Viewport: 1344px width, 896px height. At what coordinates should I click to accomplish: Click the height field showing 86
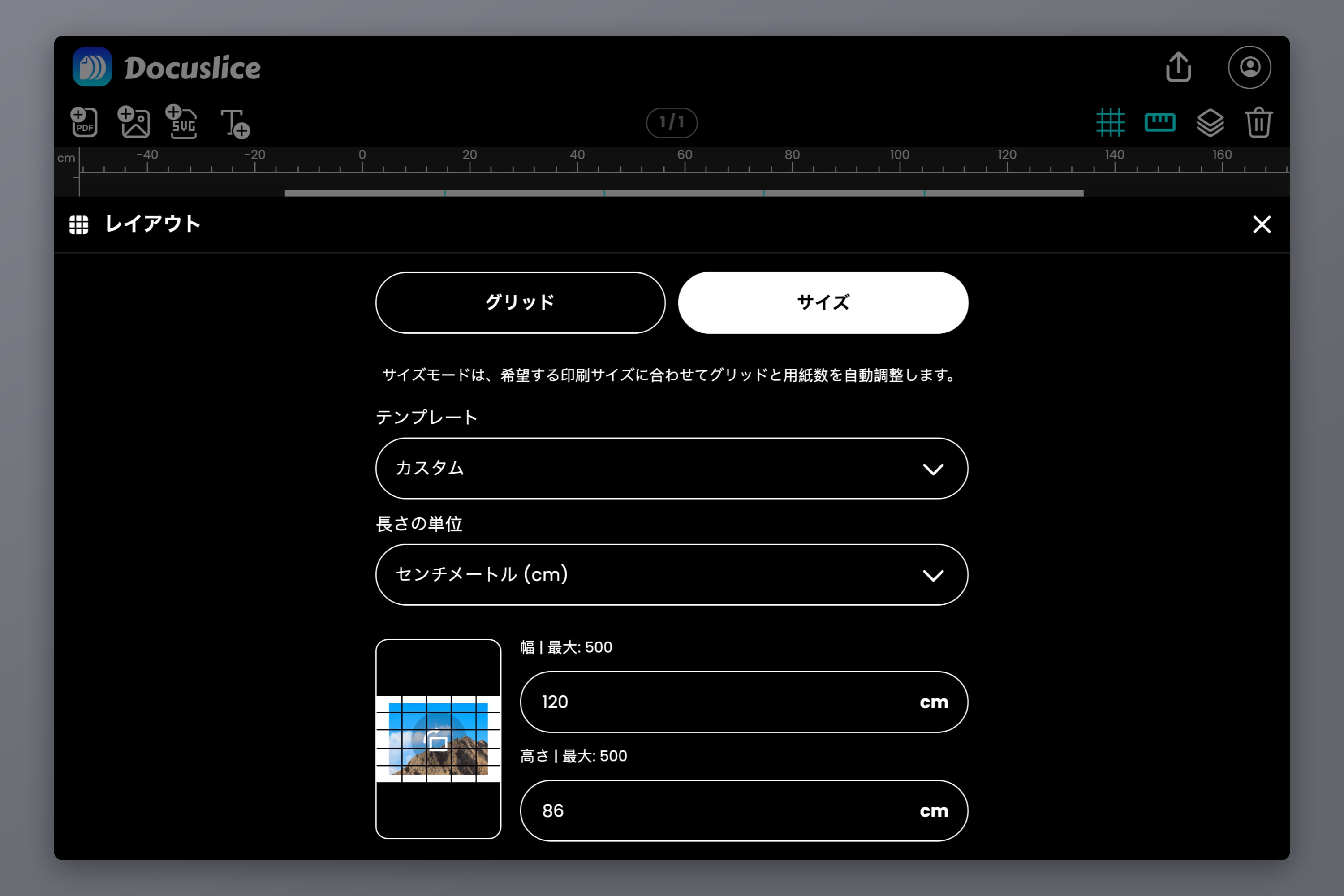click(x=743, y=810)
